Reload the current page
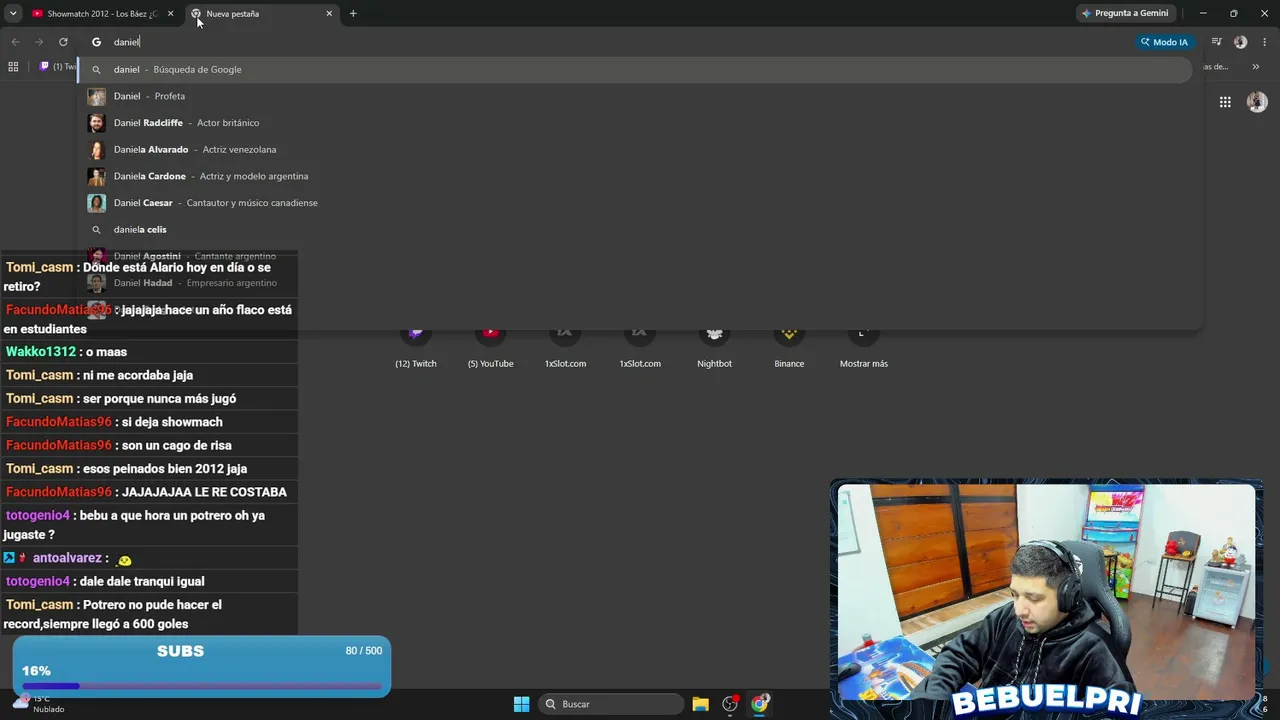 pos(63,42)
